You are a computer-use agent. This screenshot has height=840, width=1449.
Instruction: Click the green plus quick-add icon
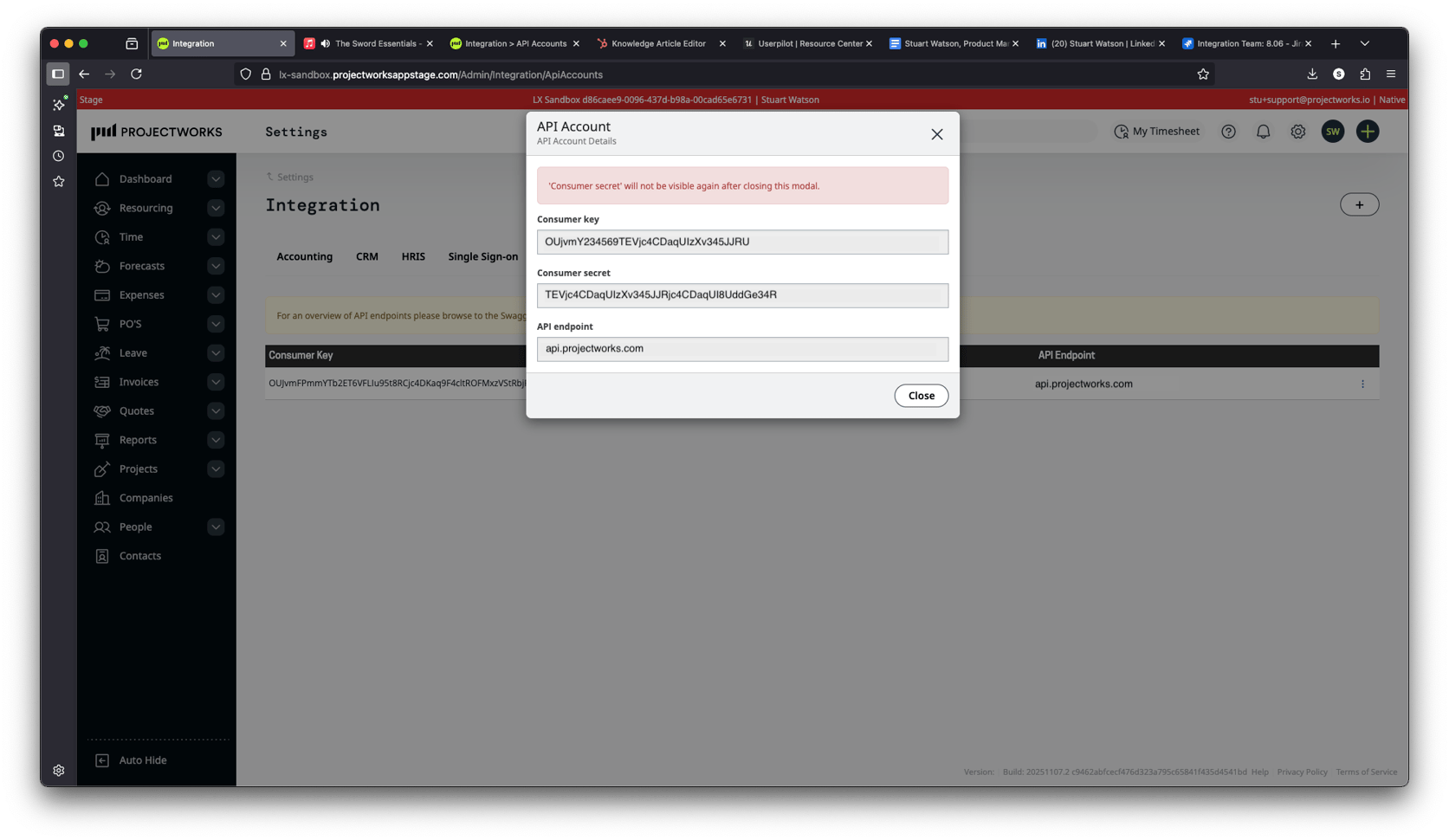[1367, 132]
